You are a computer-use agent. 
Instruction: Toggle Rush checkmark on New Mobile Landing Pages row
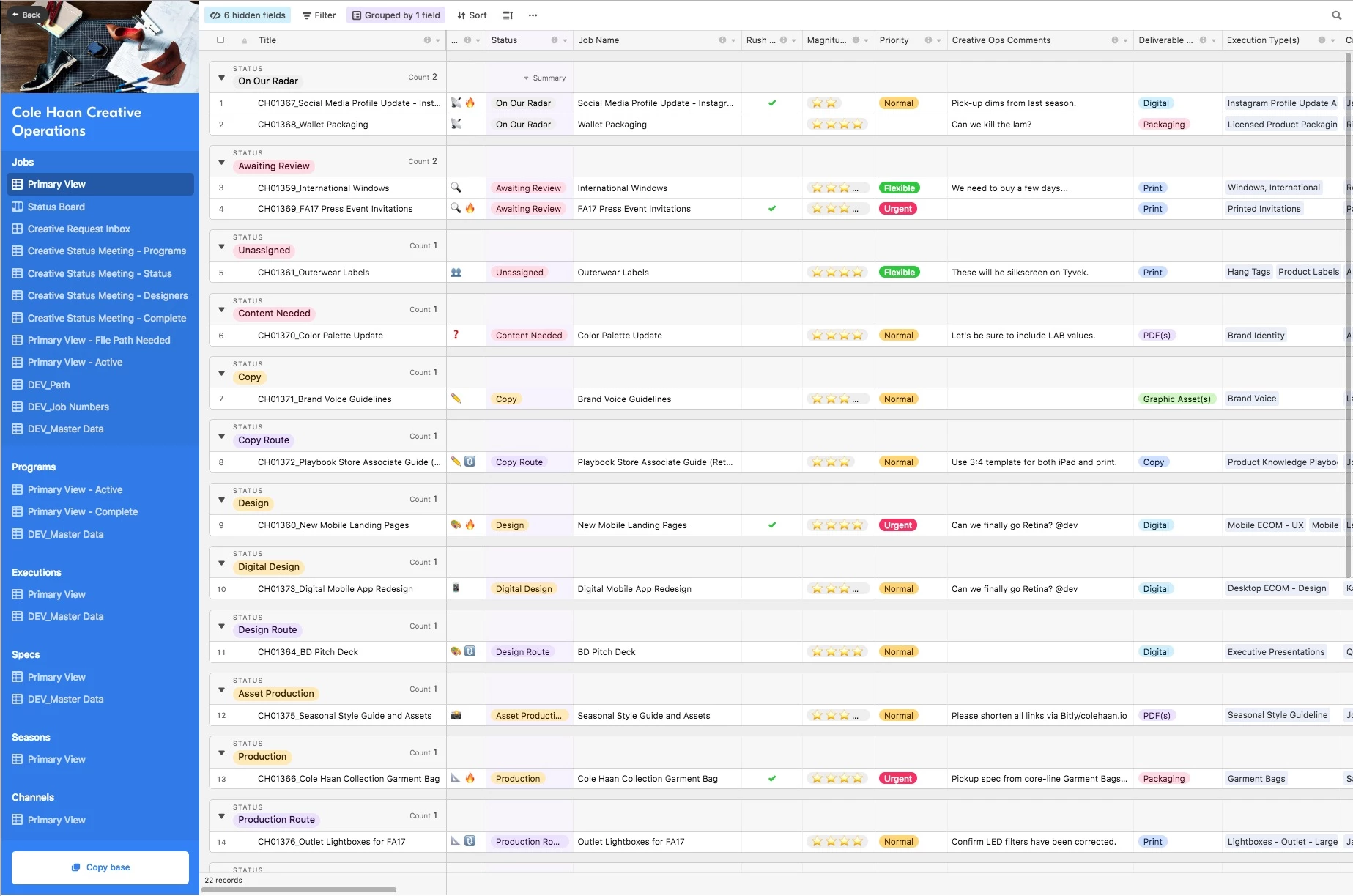coord(772,525)
